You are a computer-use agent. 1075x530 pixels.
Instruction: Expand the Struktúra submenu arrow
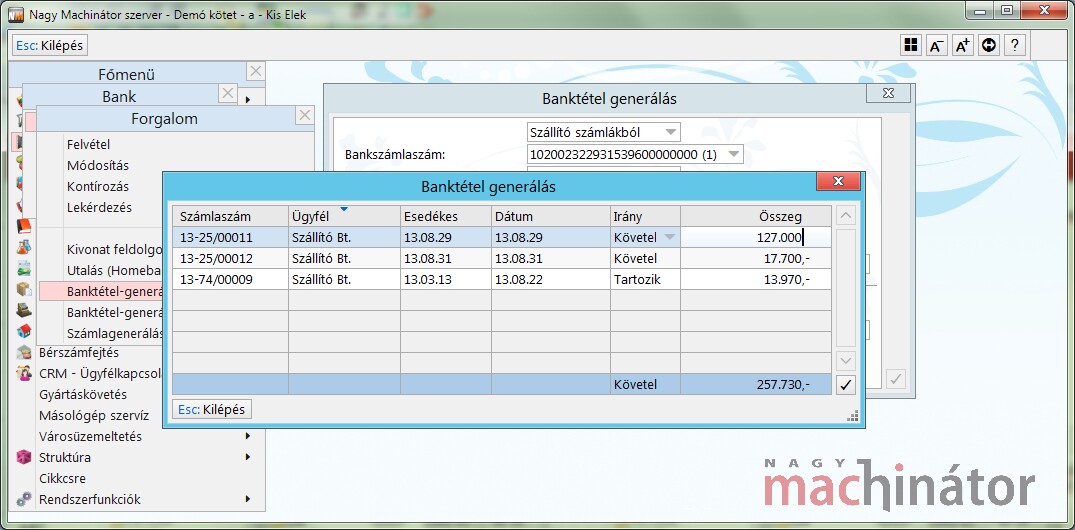tap(247, 457)
